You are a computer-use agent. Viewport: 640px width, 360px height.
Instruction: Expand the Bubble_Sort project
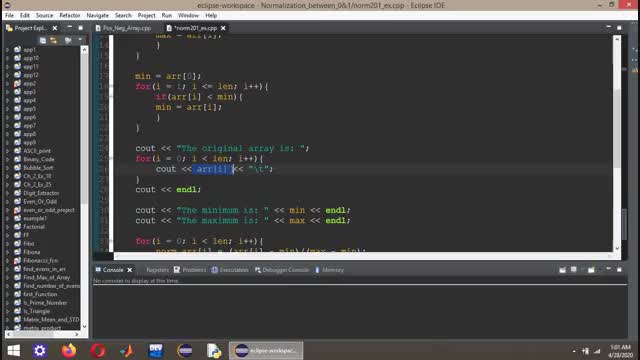pyautogui.click(x=7, y=168)
